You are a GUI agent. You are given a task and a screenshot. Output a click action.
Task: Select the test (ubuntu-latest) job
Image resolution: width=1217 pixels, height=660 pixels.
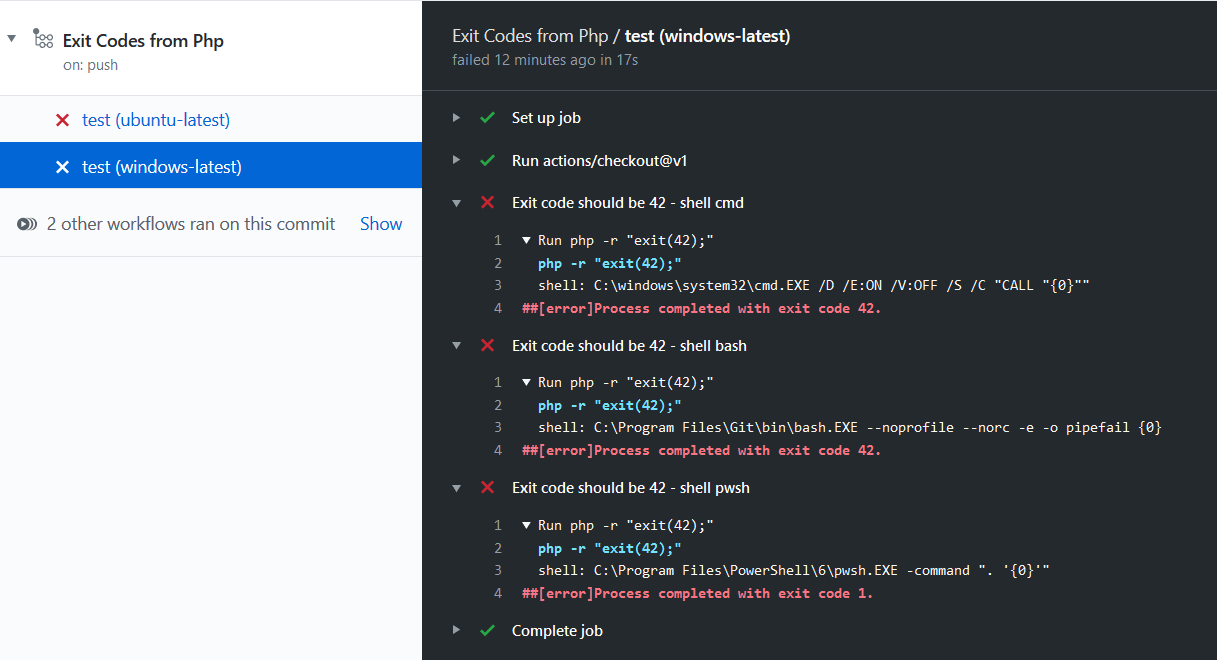(x=210, y=119)
